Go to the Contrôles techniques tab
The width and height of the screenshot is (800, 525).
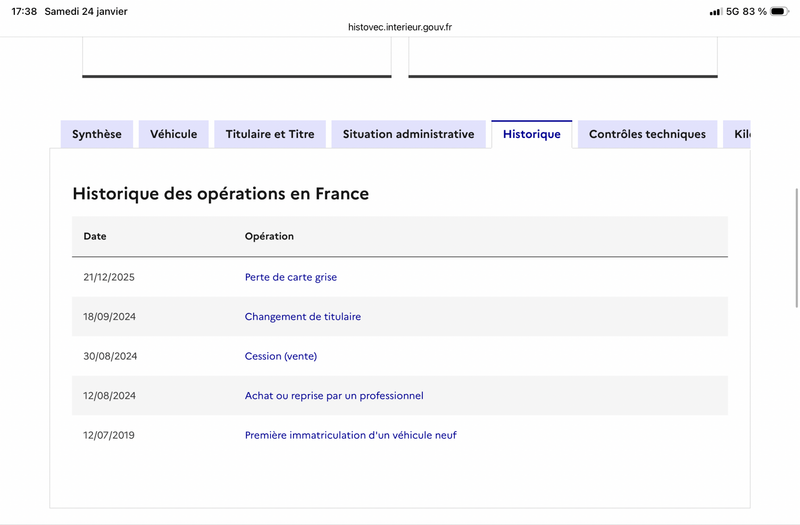[x=647, y=134]
